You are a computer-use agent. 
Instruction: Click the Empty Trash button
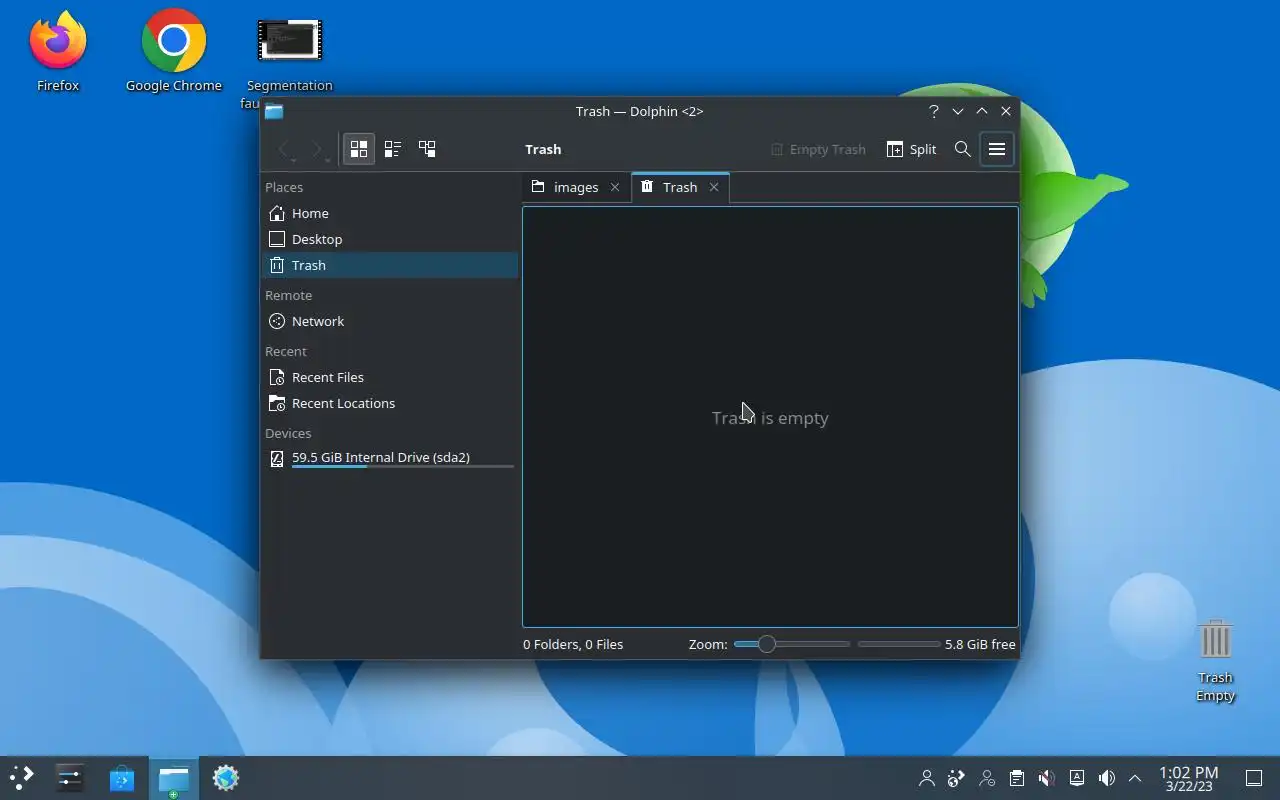(x=818, y=149)
